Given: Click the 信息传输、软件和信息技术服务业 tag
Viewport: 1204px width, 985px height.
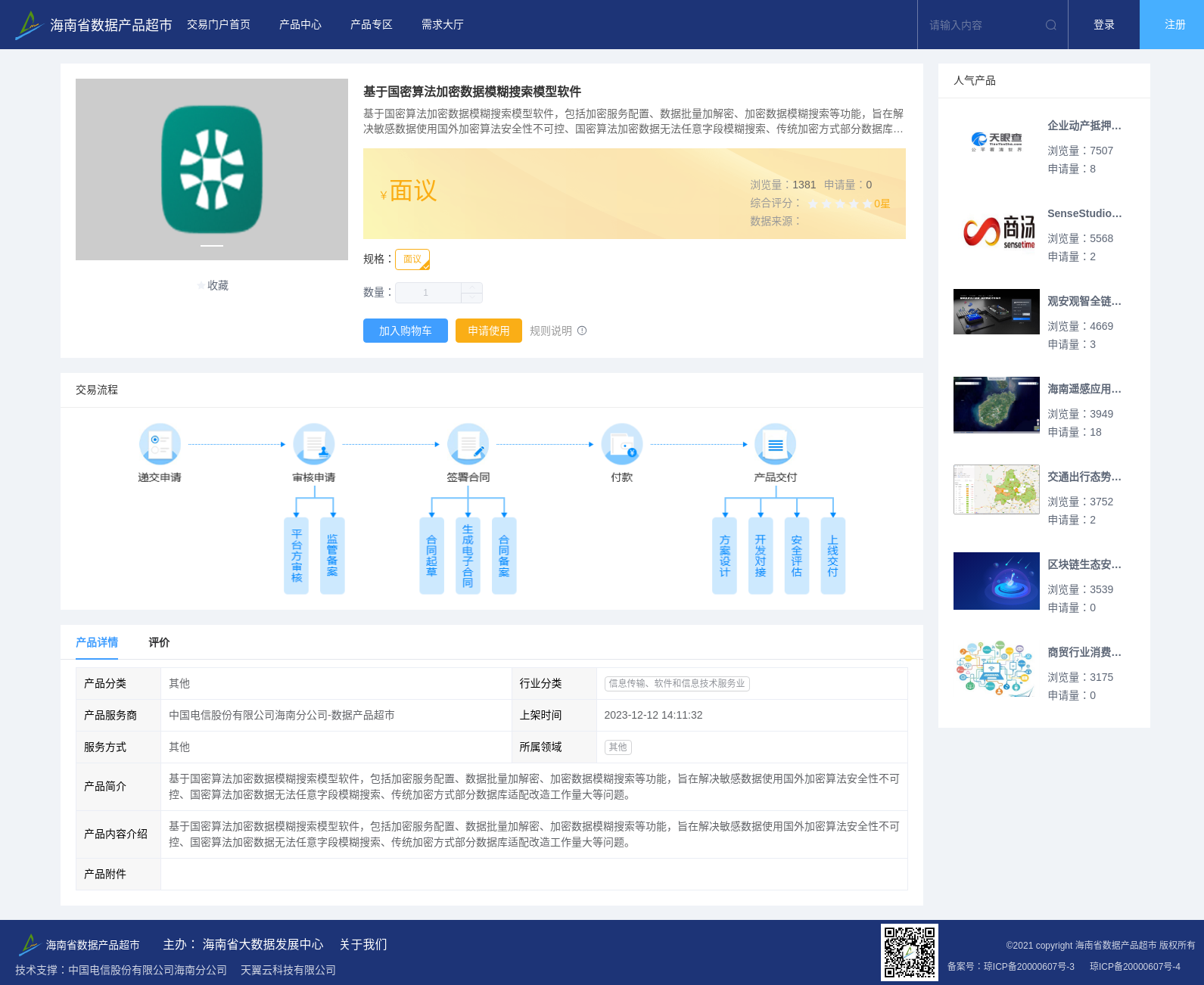Looking at the screenshot, I should [x=677, y=683].
